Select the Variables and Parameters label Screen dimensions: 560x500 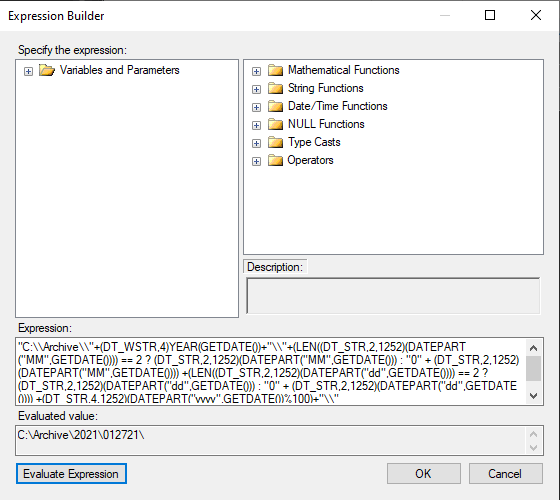[120, 70]
